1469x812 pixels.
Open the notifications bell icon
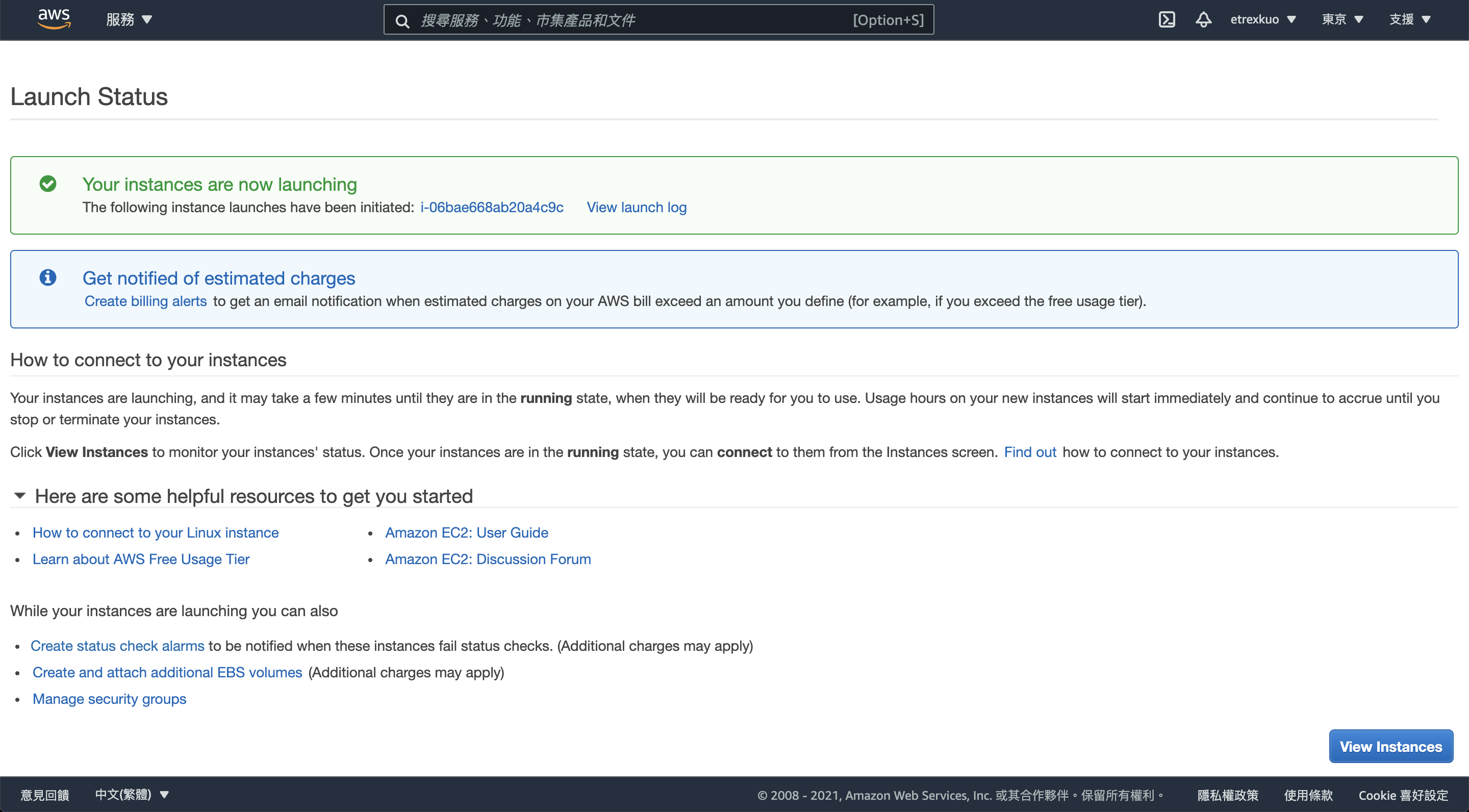pos(1203,19)
